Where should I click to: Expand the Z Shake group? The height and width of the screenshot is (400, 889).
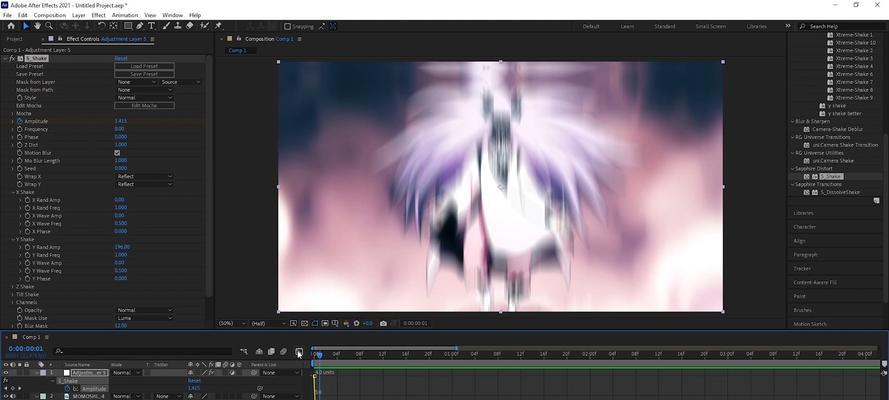12,287
